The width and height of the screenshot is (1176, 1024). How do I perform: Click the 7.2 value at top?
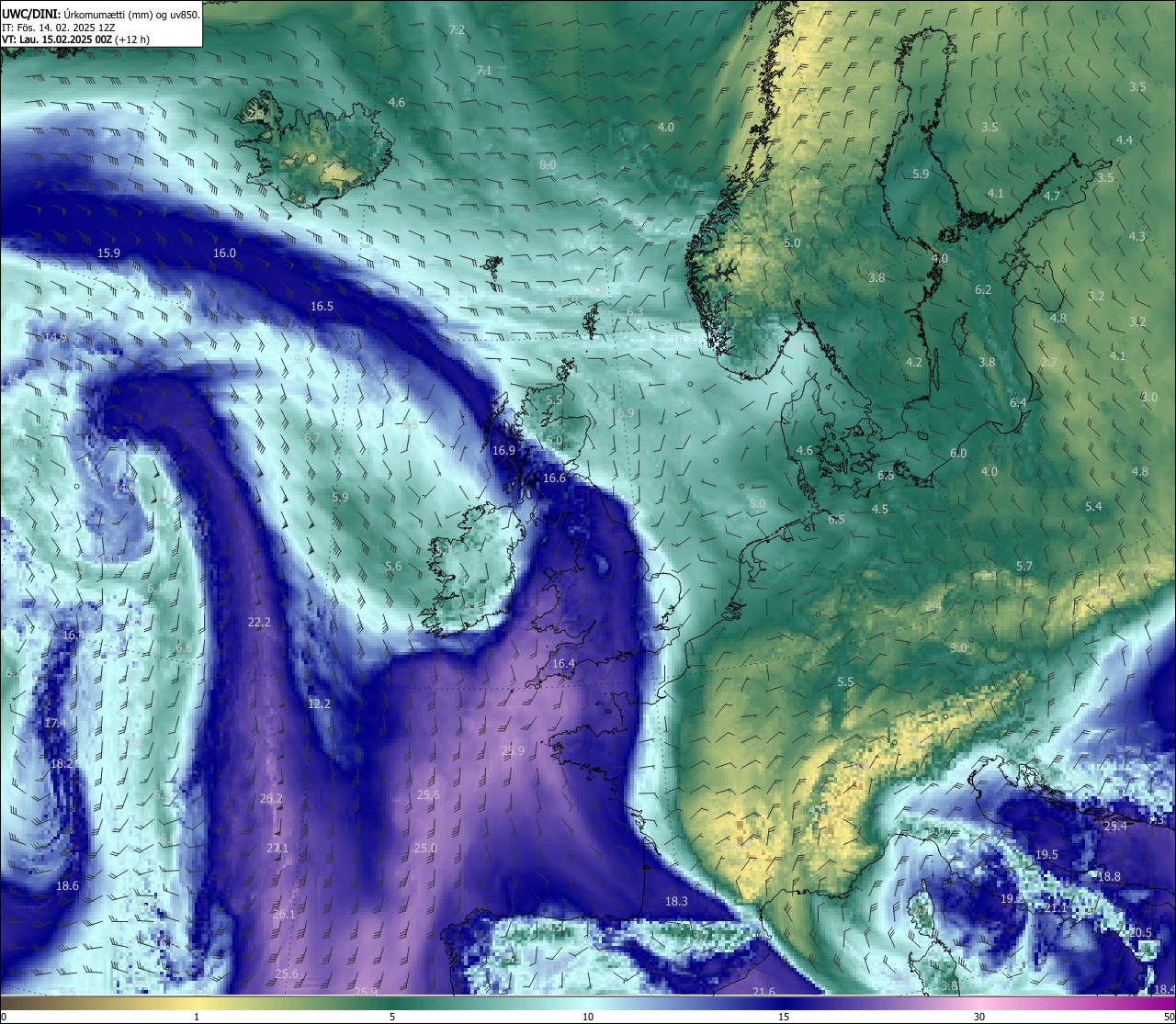[x=457, y=30]
